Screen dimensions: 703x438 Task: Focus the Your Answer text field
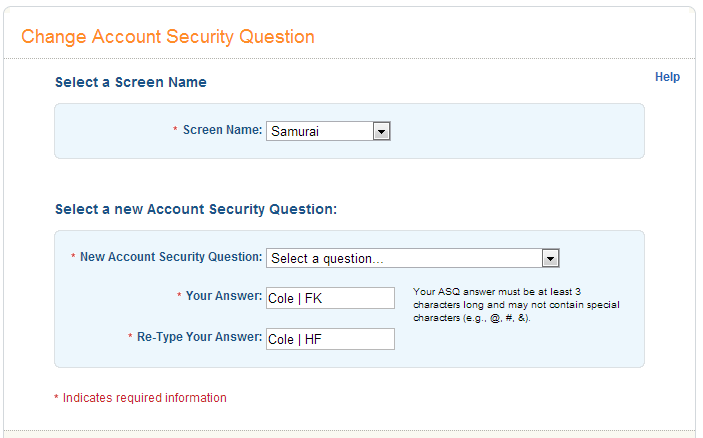[330, 298]
